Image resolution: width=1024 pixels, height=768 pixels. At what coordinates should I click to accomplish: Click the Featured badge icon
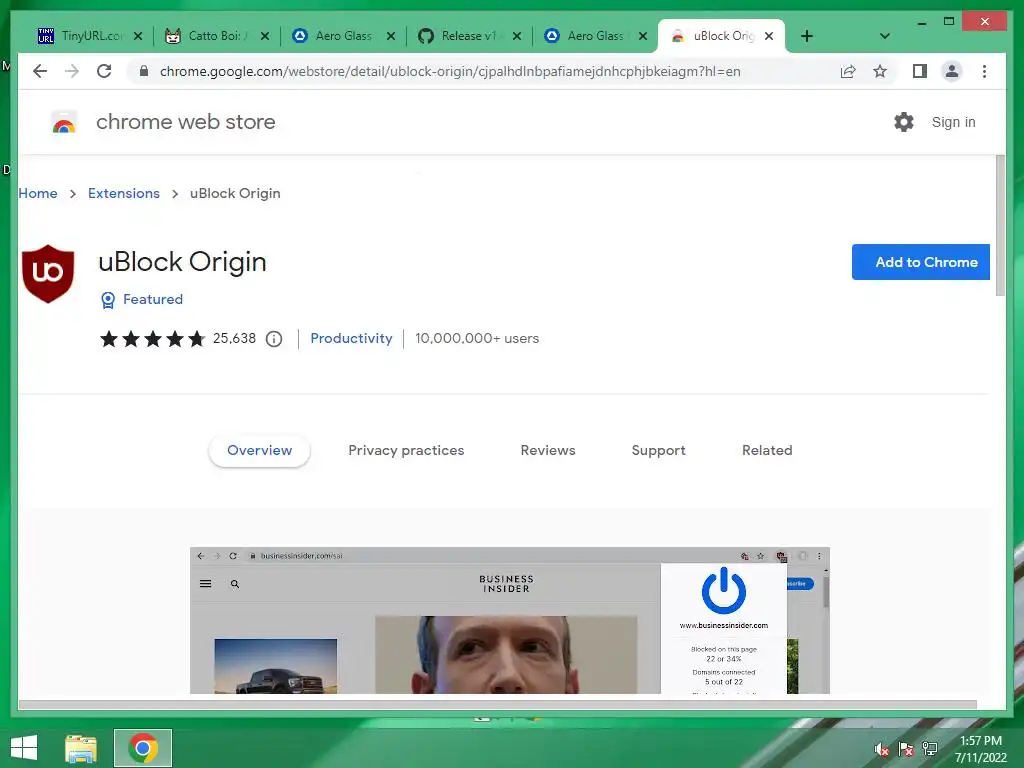pos(108,300)
